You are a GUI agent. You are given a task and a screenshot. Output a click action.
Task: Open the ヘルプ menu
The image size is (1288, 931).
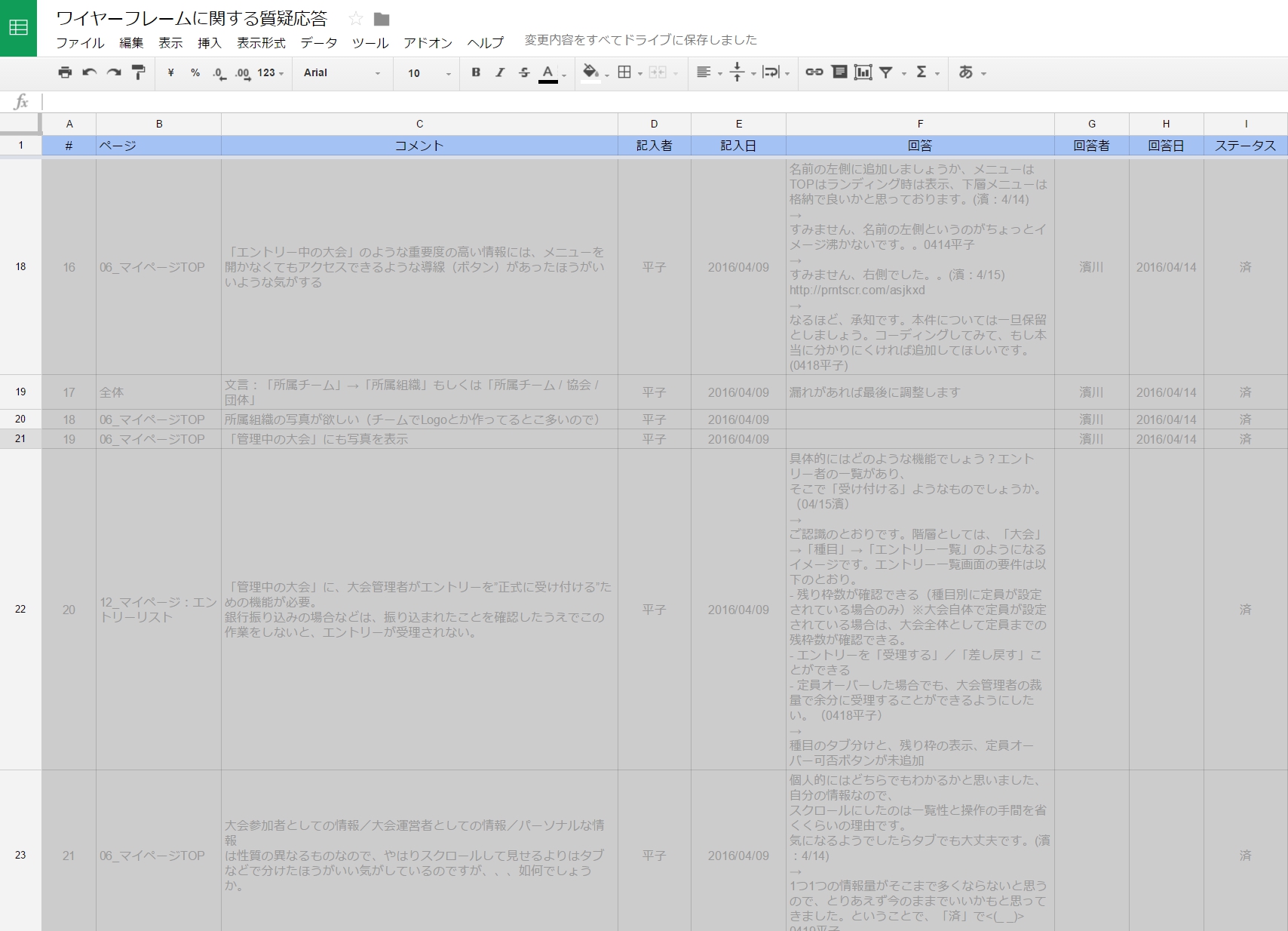tap(485, 43)
